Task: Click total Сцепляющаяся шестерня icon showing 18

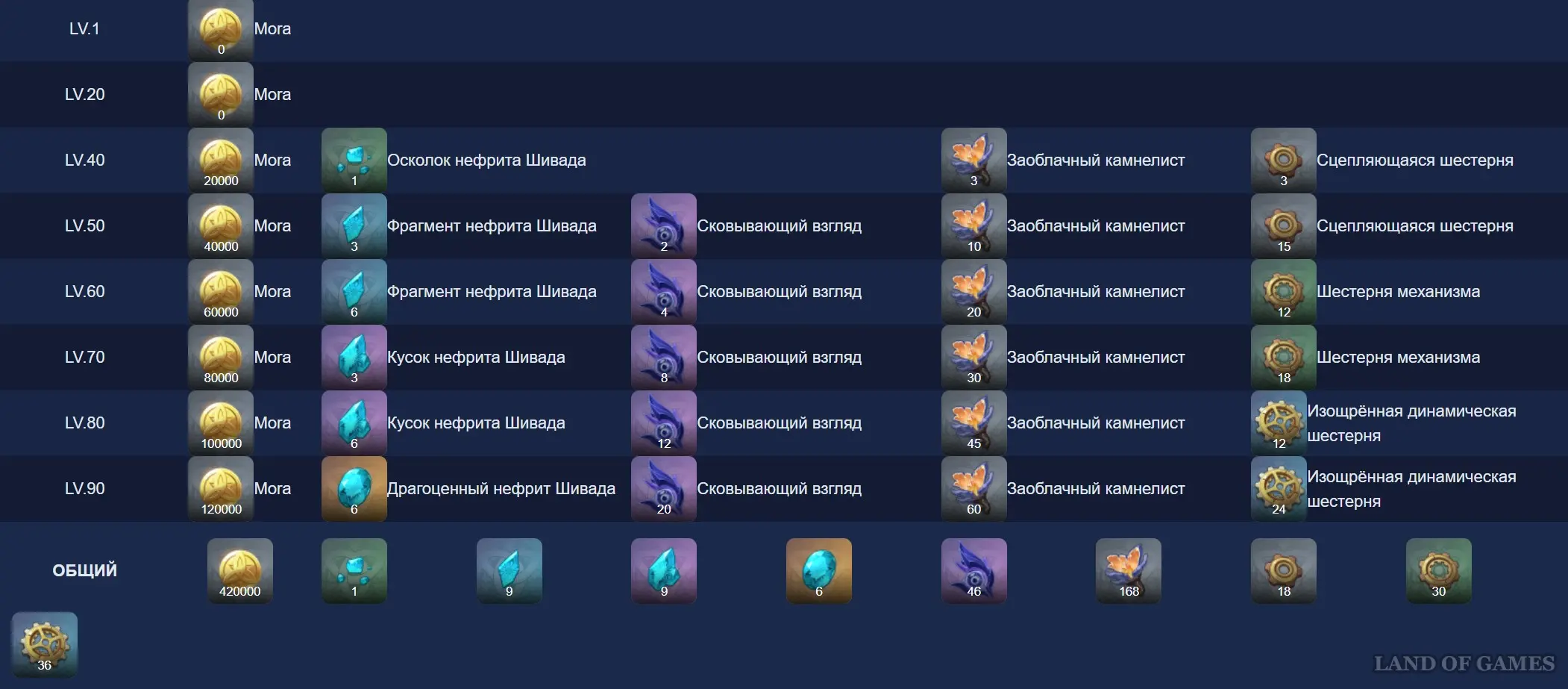Action: pos(1284,571)
